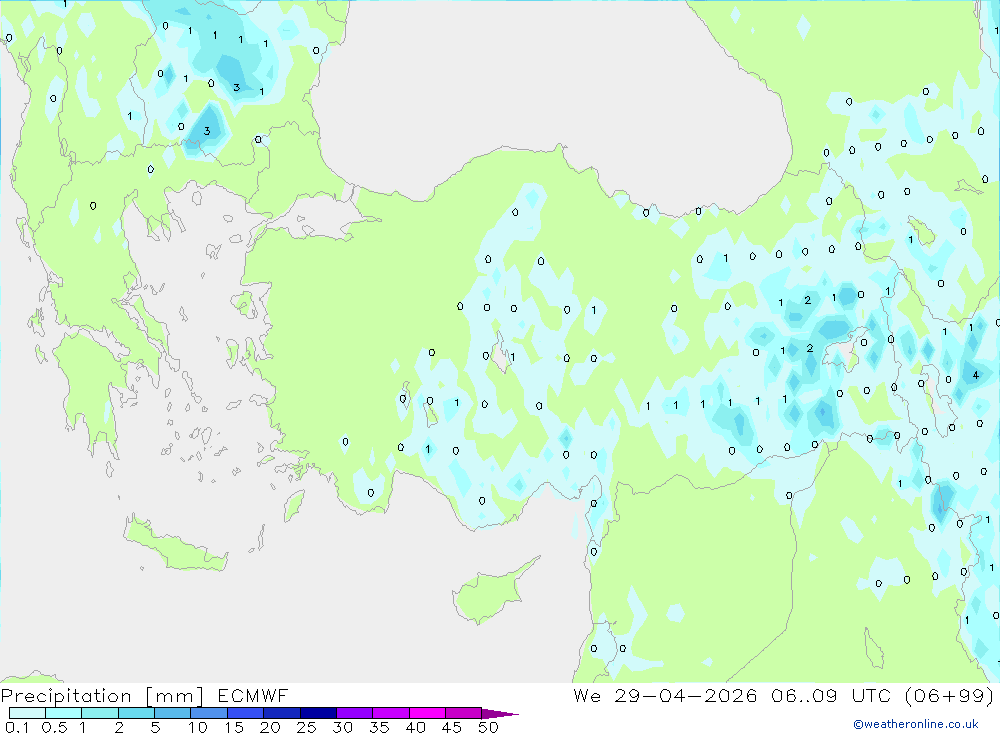
Task: Click the date '29-04-2026' in the footer
Action: point(686,695)
